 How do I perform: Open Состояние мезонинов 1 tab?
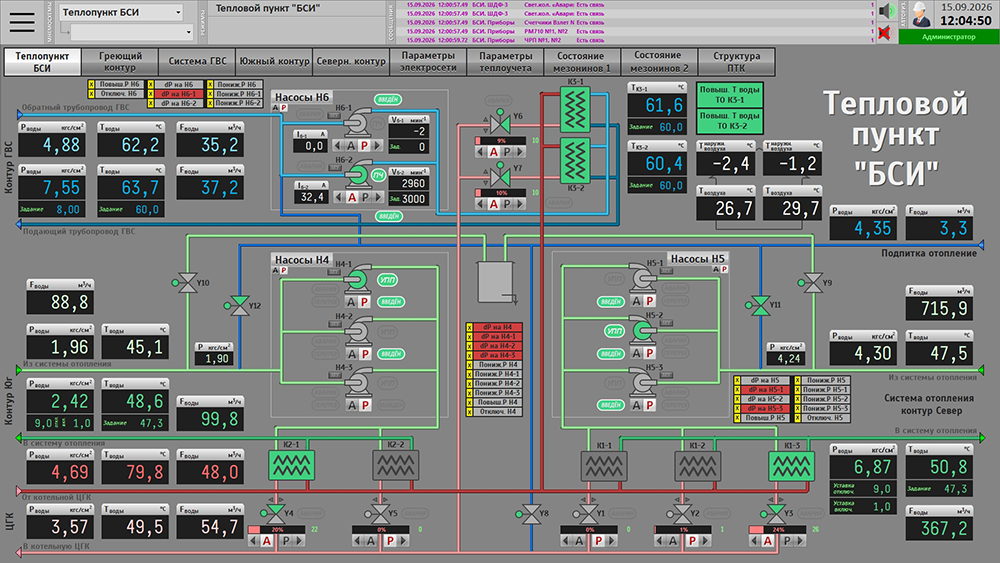pyautogui.click(x=582, y=62)
